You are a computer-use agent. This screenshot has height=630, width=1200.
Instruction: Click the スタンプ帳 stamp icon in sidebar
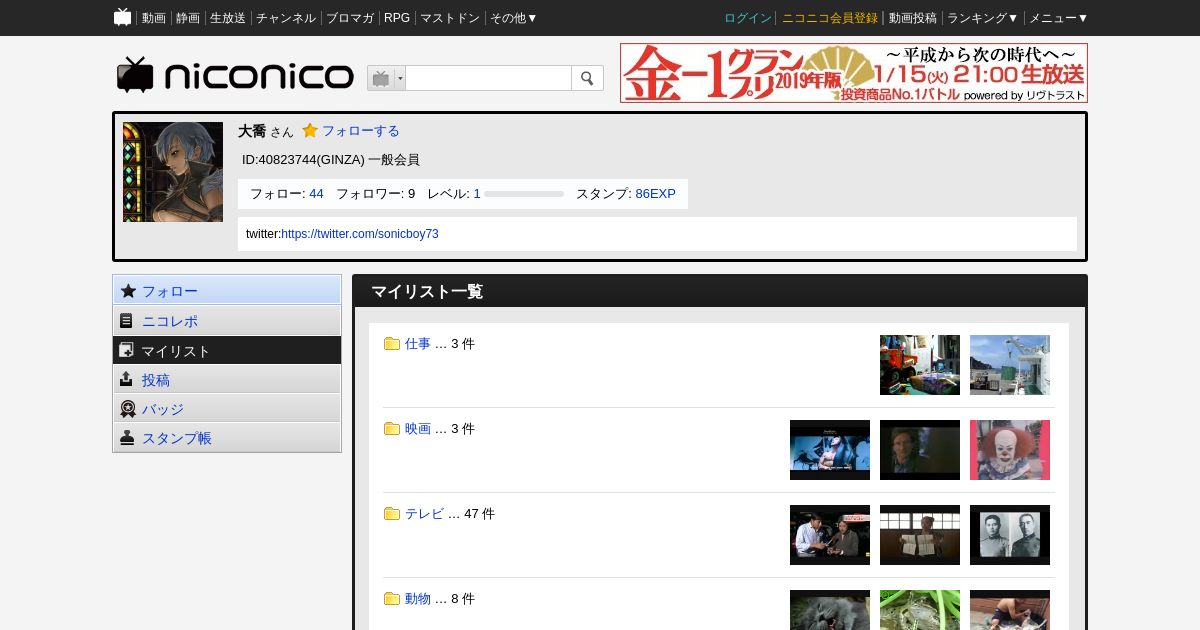pos(127,438)
